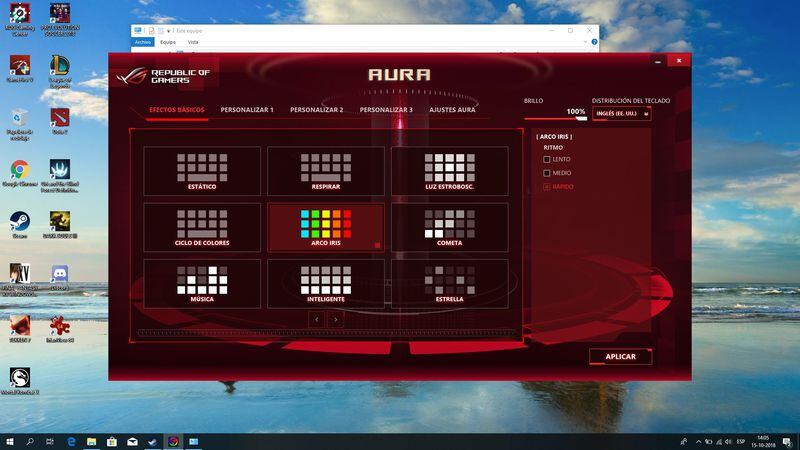Click the Aplicar button
This screenshot has height=450, width=800.
click(620, 357)
